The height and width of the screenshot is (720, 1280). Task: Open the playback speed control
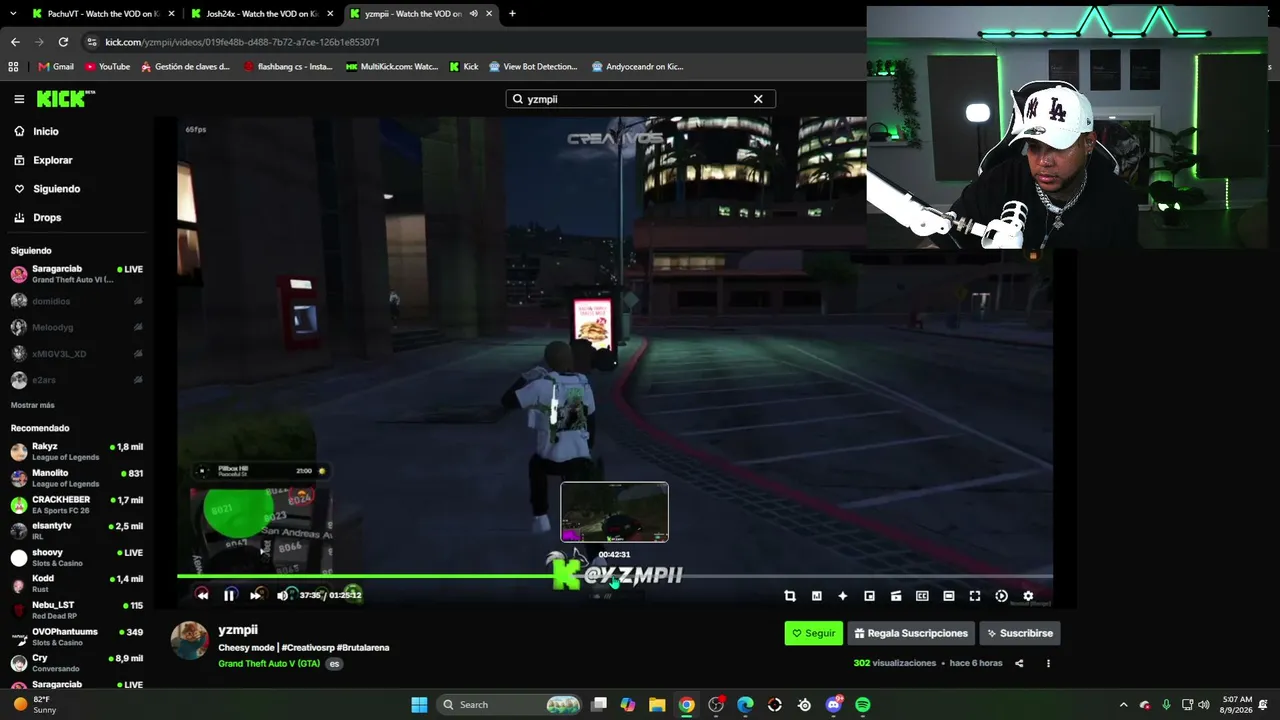tap(1001, 596)
